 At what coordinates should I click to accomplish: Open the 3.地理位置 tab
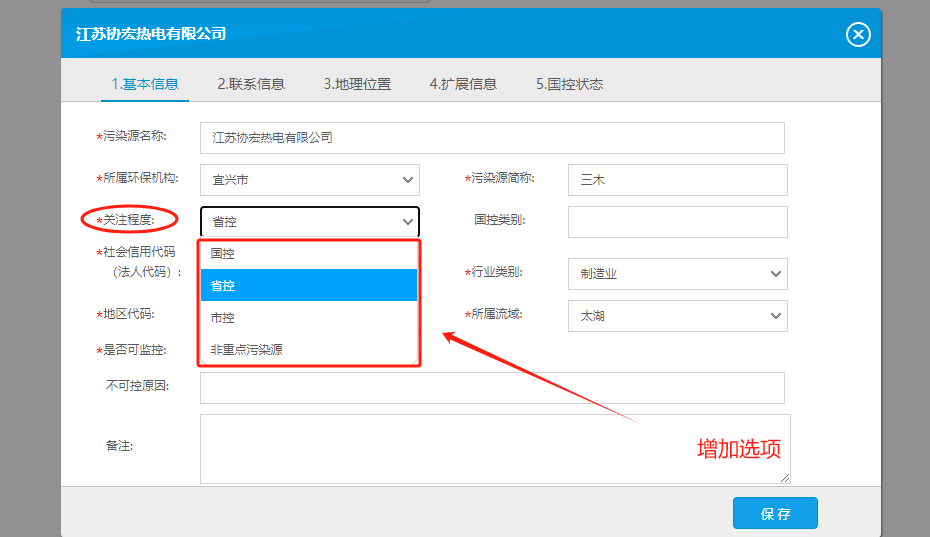click(357, 84)
